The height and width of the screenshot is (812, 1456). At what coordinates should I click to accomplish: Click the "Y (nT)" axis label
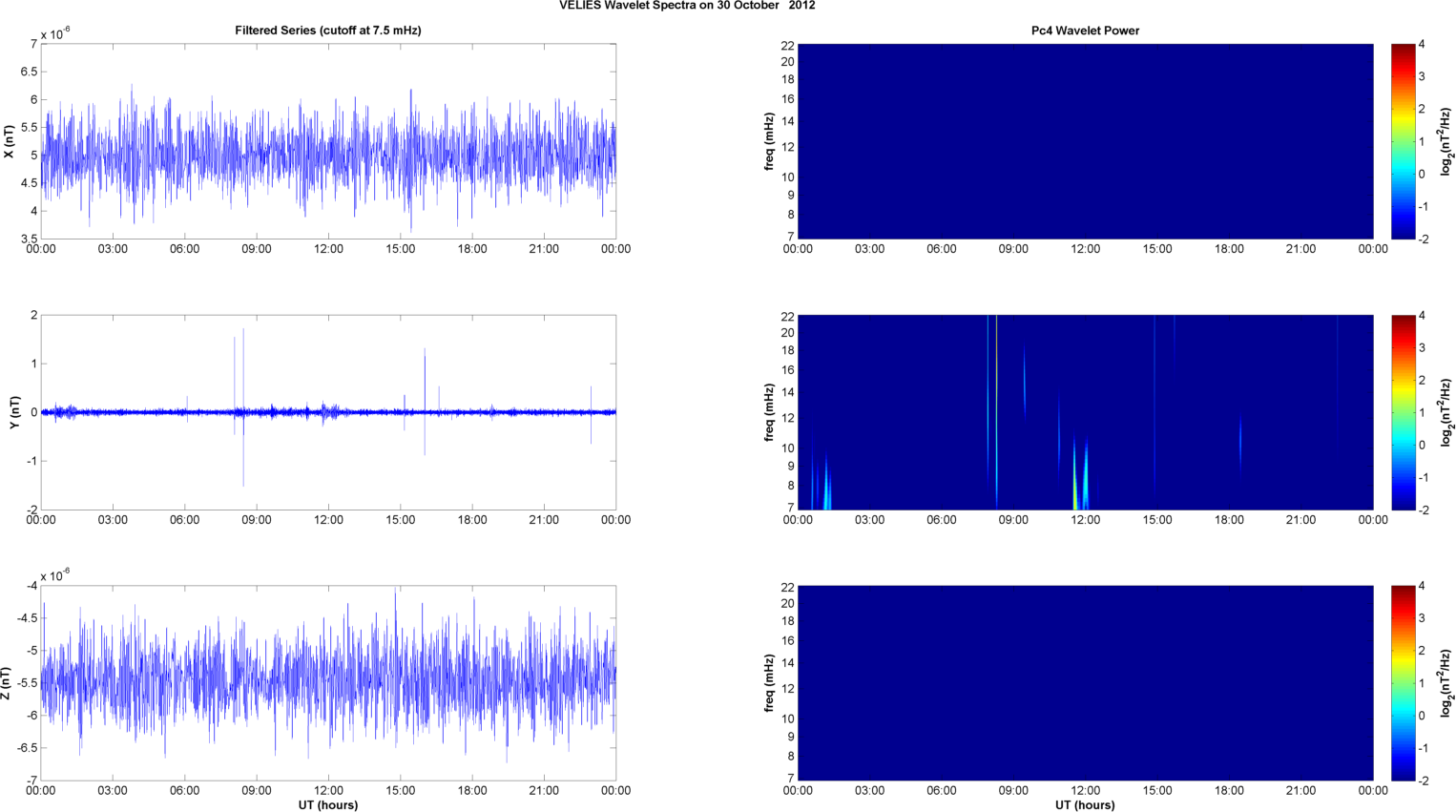(15, 412)
